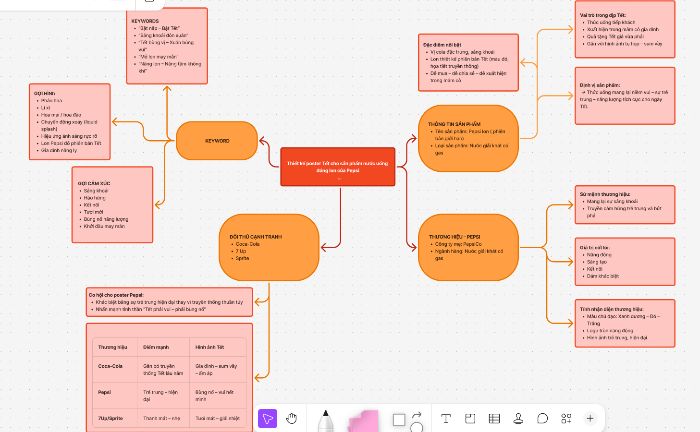Pick the Marker drawing tool
This screenshot has width=700, height=432.
tap(325, 420)
